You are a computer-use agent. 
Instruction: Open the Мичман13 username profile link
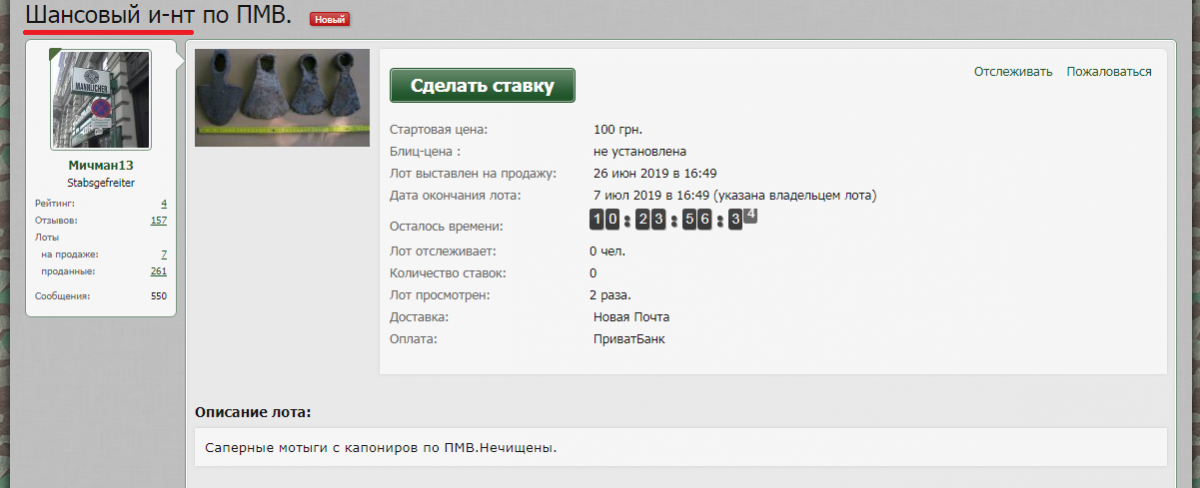pos(101,165)
